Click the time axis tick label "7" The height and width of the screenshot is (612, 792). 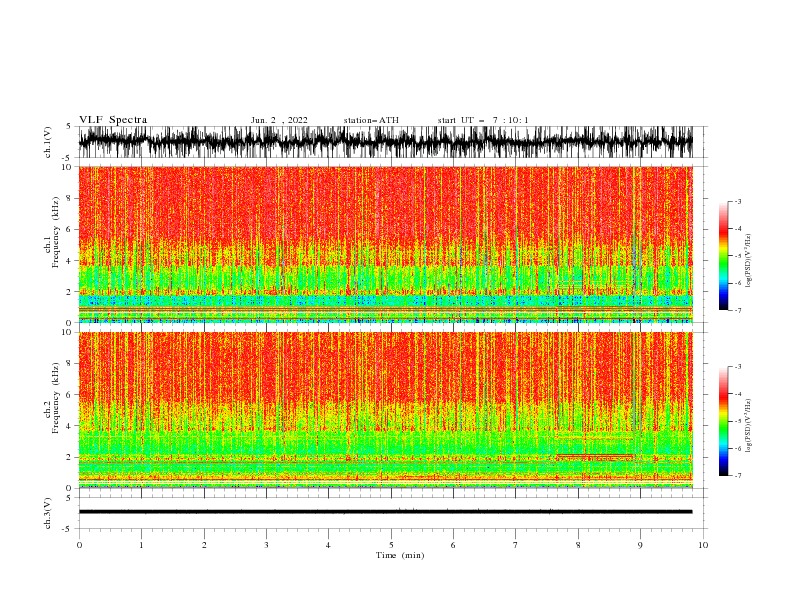(516, 545)
